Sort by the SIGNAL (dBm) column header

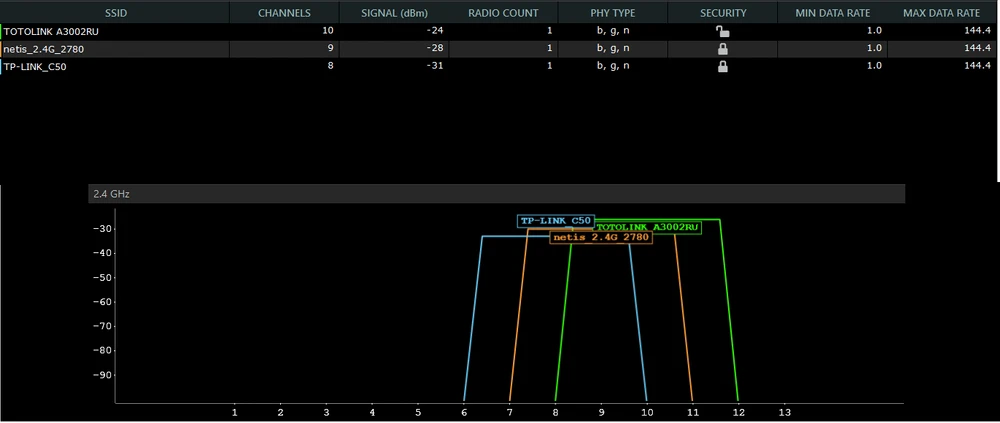pos(394,13)
